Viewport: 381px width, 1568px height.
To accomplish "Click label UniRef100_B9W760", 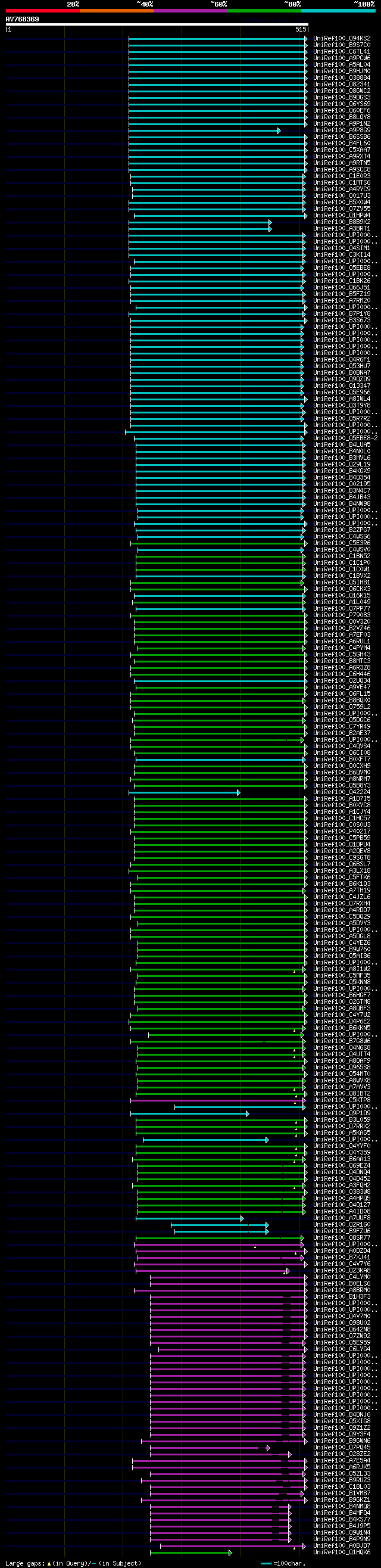I will pos(342,950).
